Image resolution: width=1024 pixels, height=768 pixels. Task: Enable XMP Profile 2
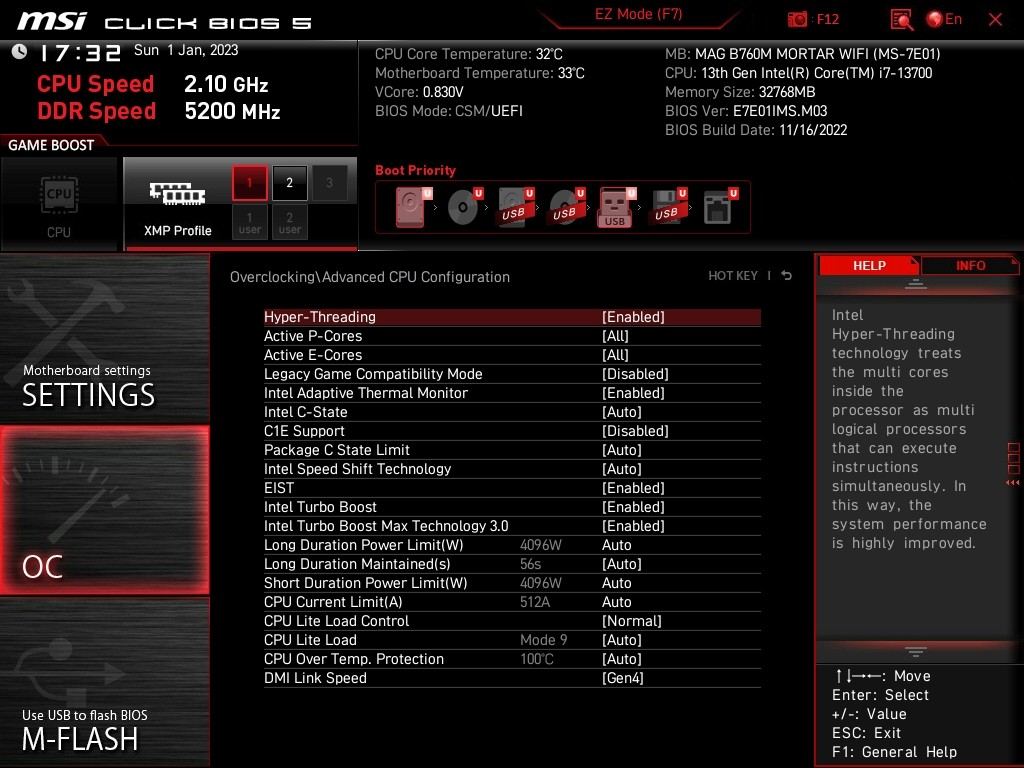click(x=289, y=183)
